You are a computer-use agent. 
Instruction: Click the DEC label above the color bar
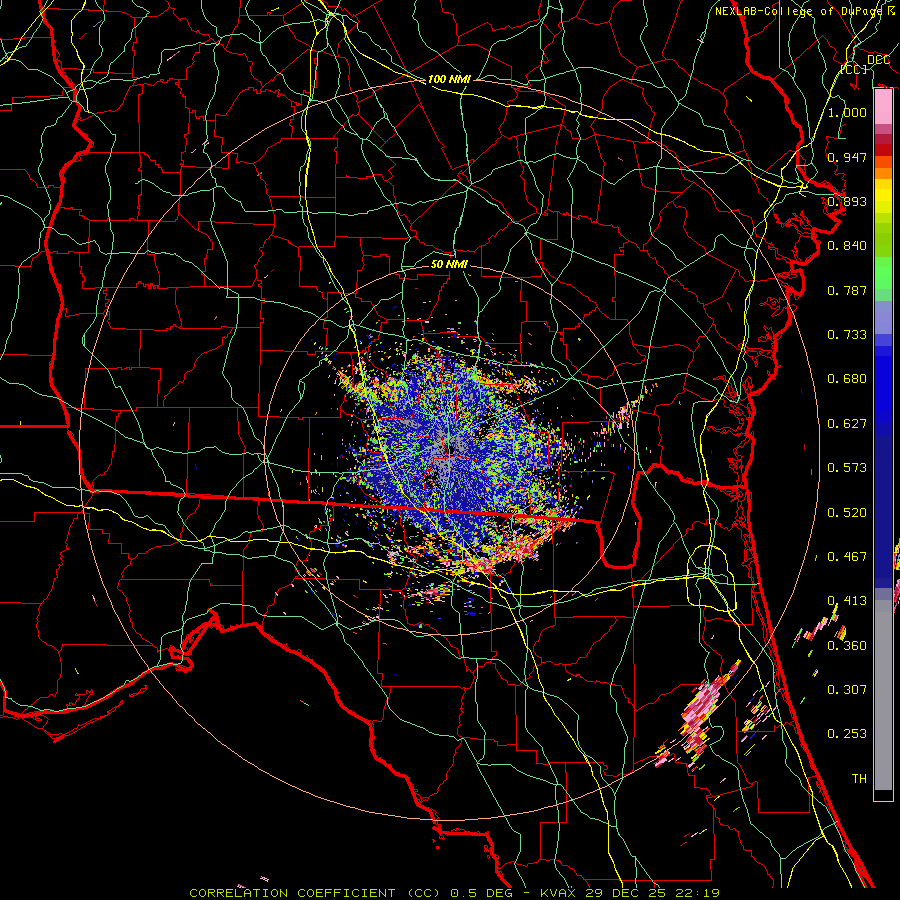[x=878, y=60]
